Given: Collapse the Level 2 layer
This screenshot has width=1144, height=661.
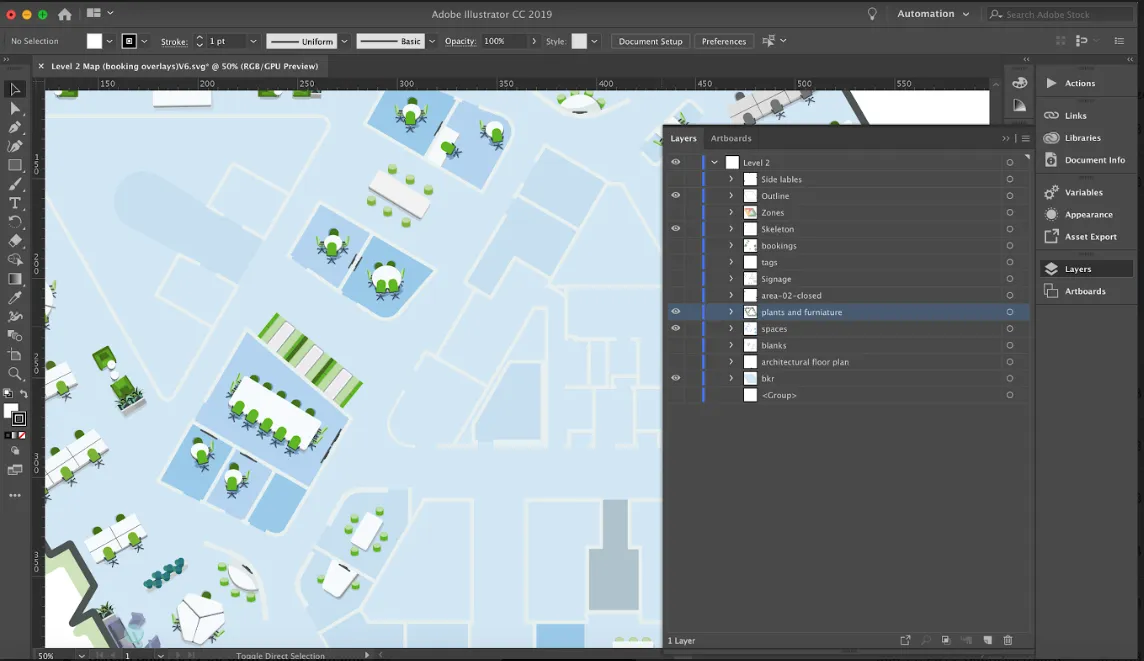Looking at the screenshot, I should point(714,162).
